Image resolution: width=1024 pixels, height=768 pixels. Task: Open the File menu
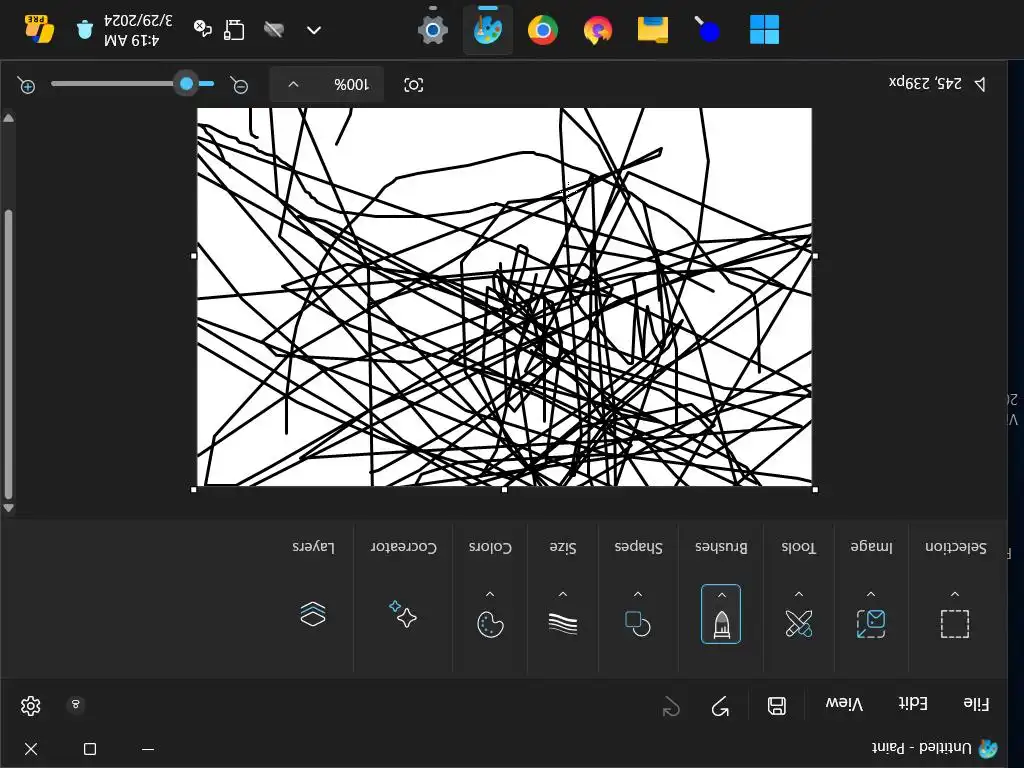pyautogui.click(x=976, y=704)
